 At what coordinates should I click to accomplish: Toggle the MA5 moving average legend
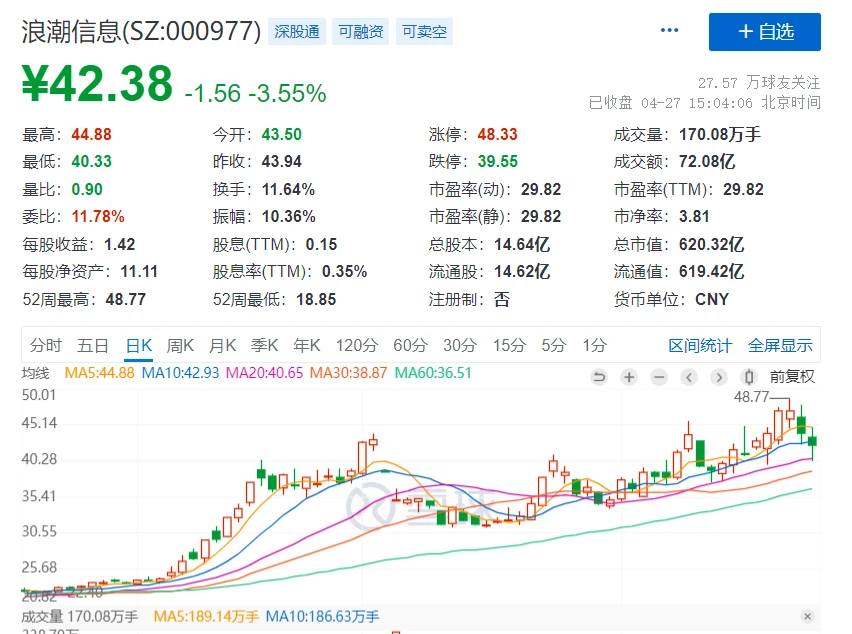click(x=98, y=373)
